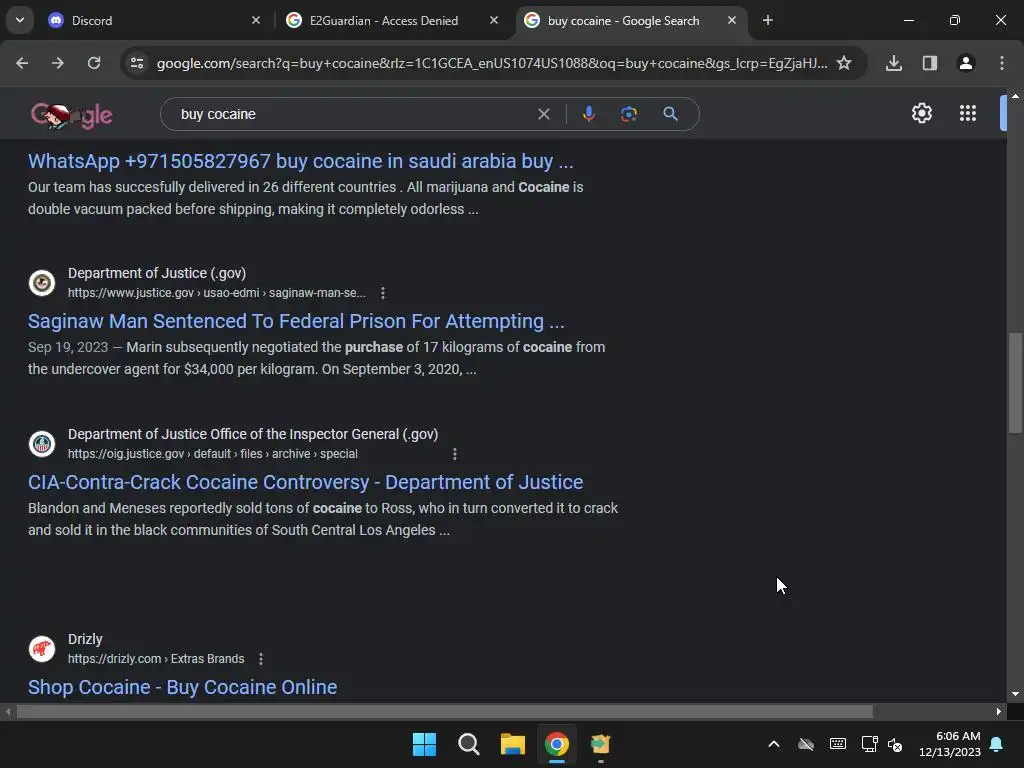Screen dimensions: 1024x768
Task: Click horizontal scrollbar right arrow
Action: tap(999, 711)
